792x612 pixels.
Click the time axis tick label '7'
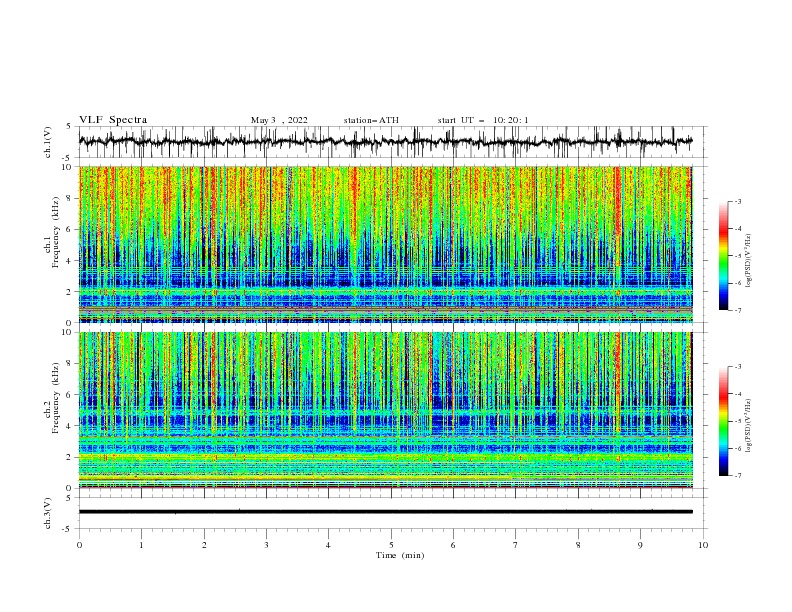coord(516,545)
